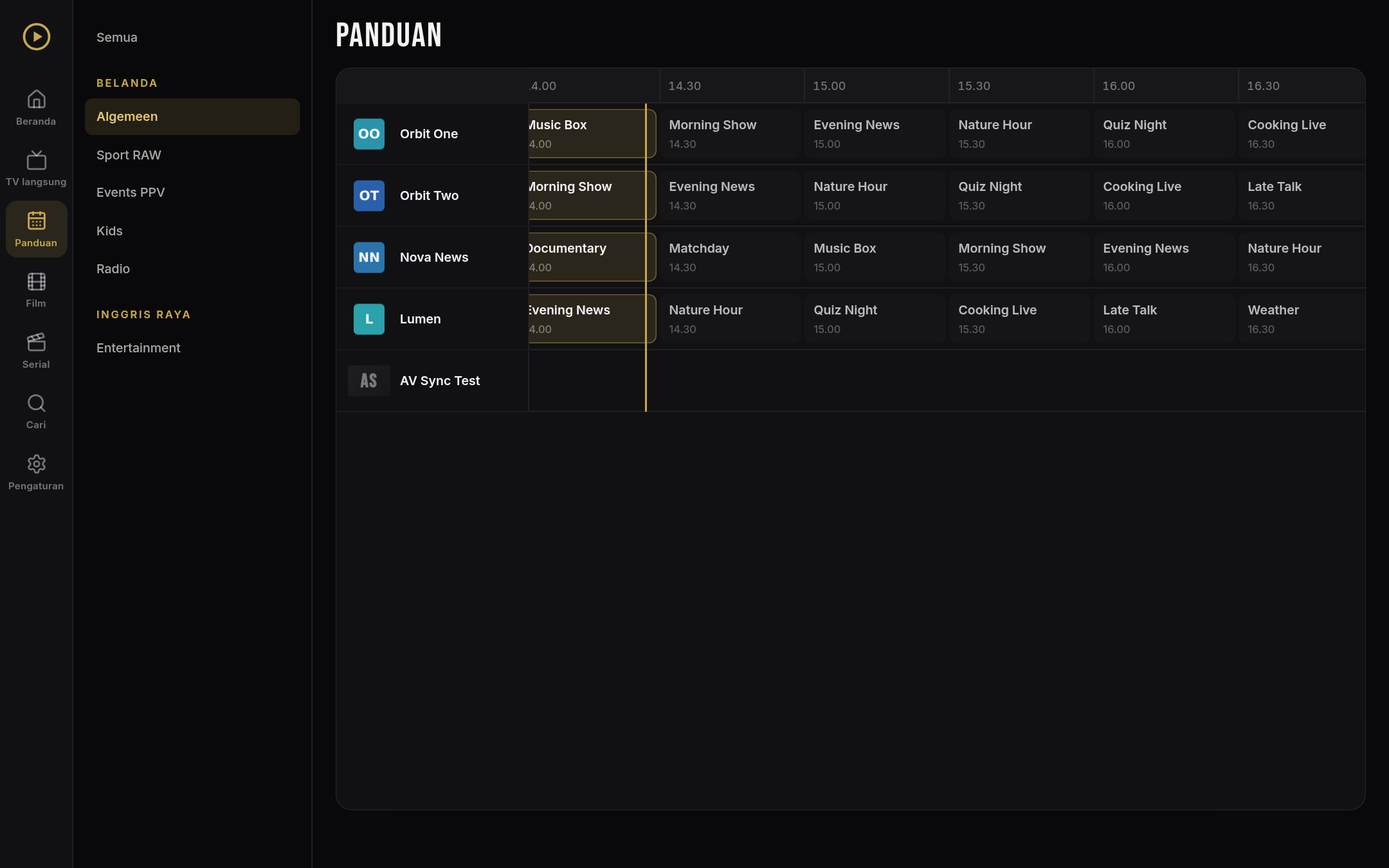
Task: Click 15.00 time header
Action: 829,86
